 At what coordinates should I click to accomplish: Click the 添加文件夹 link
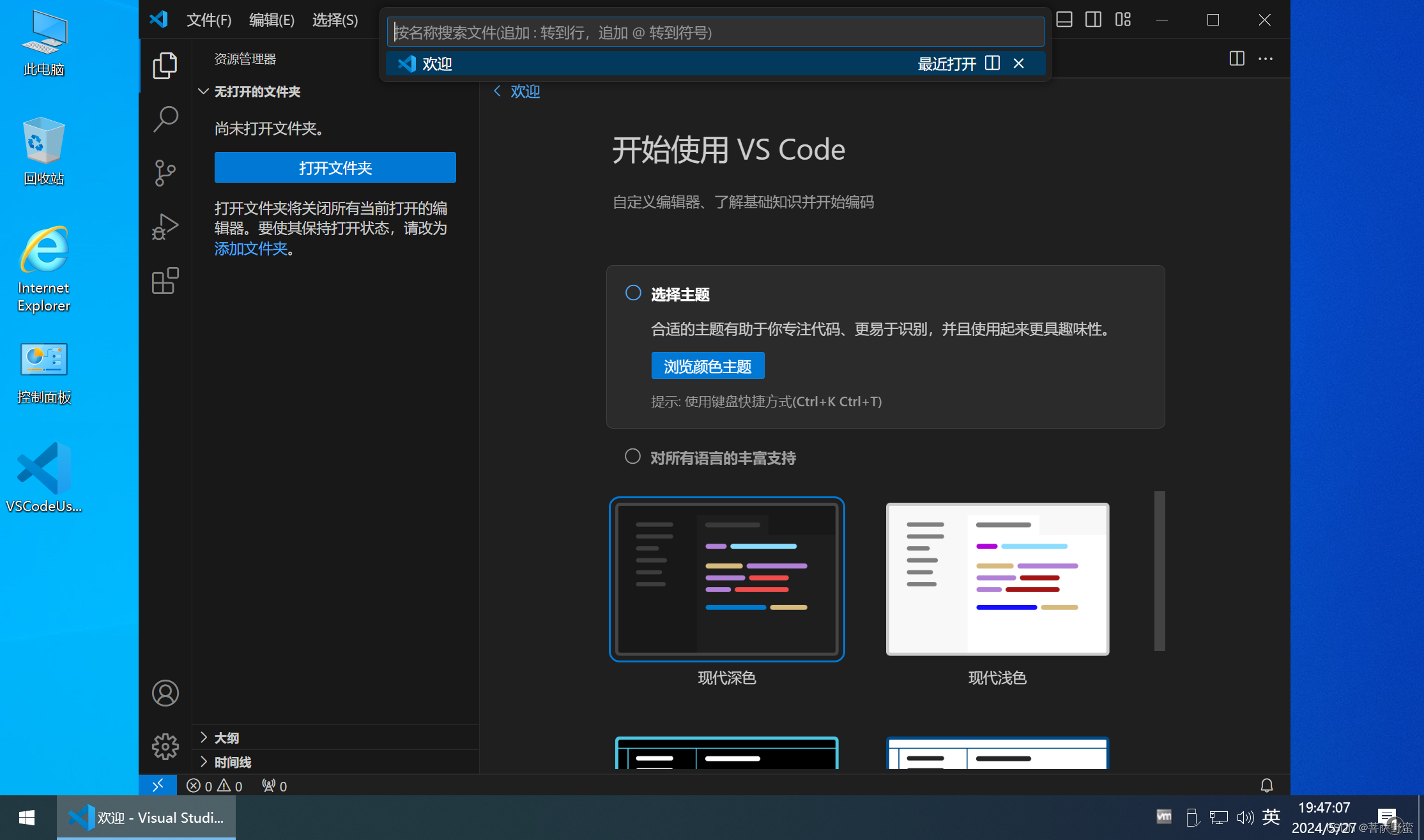point(250,249)
